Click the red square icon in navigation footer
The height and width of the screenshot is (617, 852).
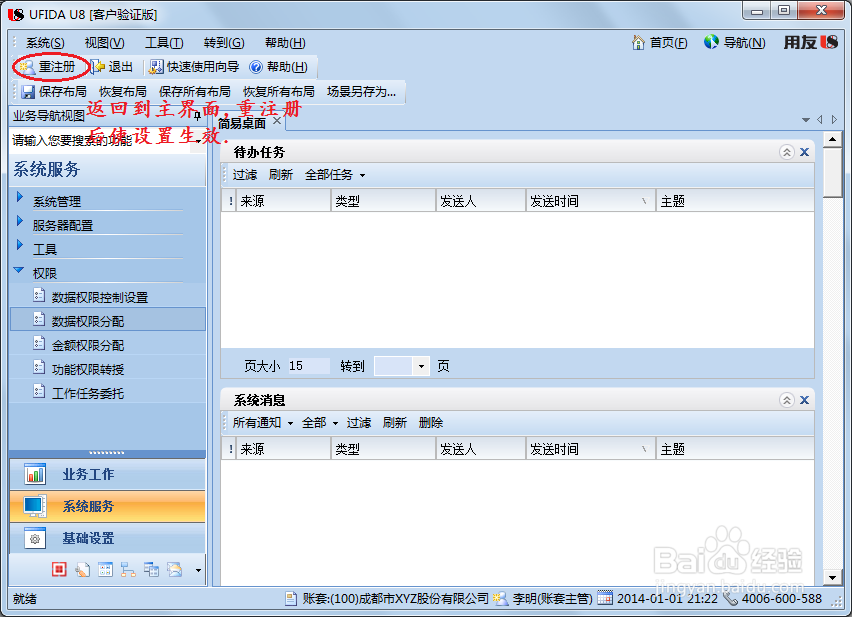pos(59,569)
